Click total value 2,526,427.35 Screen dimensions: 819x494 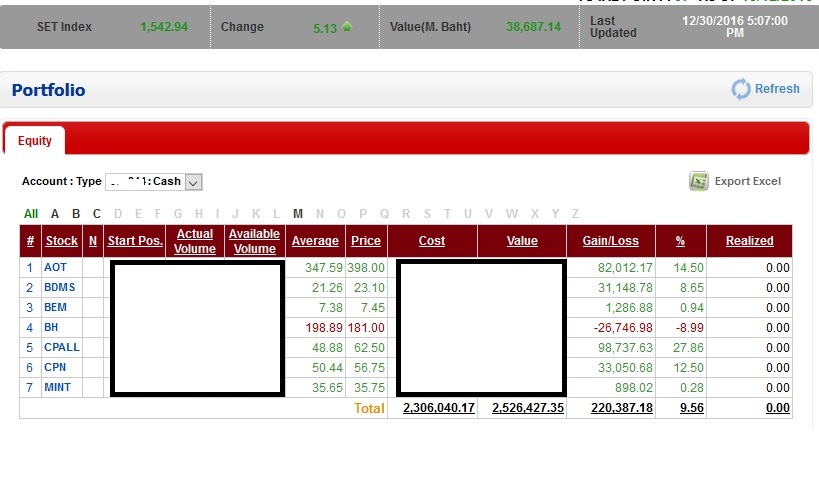(528, 408)
